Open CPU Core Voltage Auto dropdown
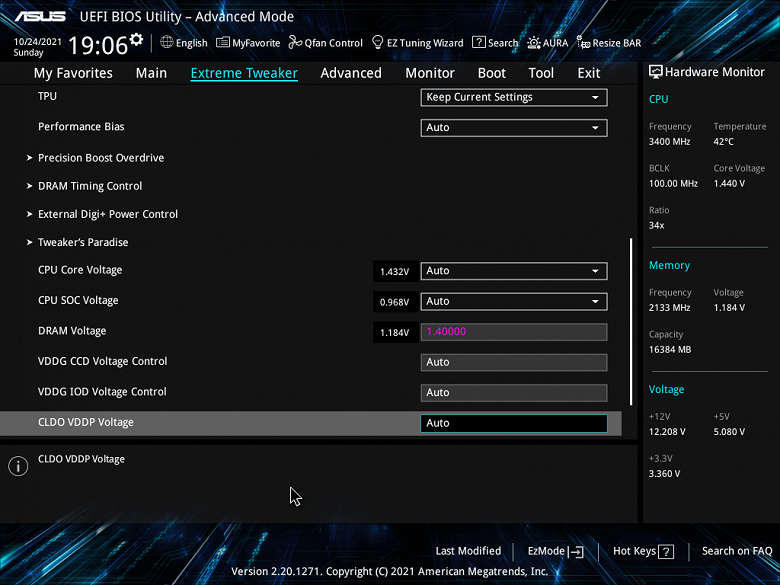 [514, 271]
